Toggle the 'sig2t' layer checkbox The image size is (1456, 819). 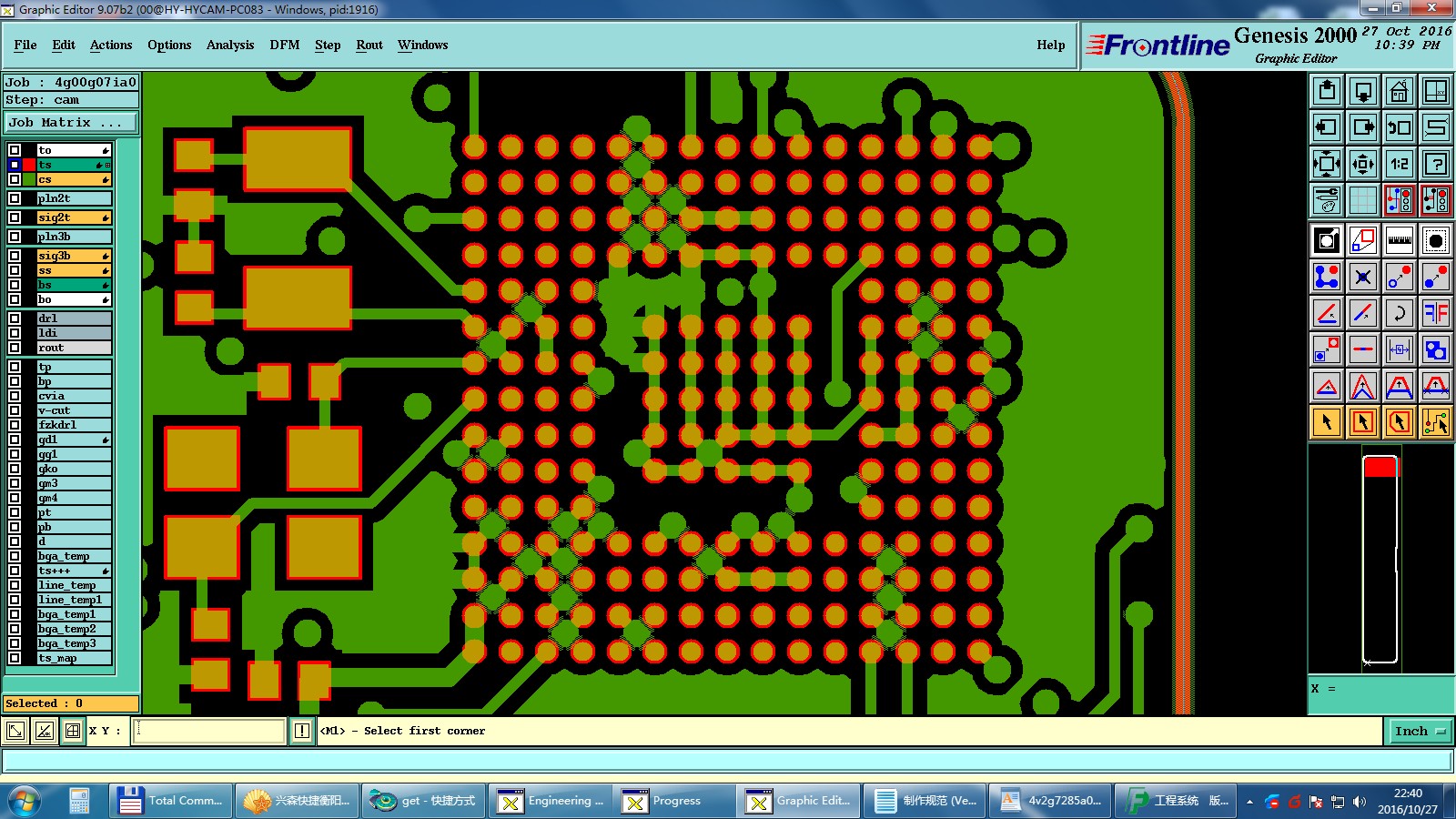click(15, 217)
